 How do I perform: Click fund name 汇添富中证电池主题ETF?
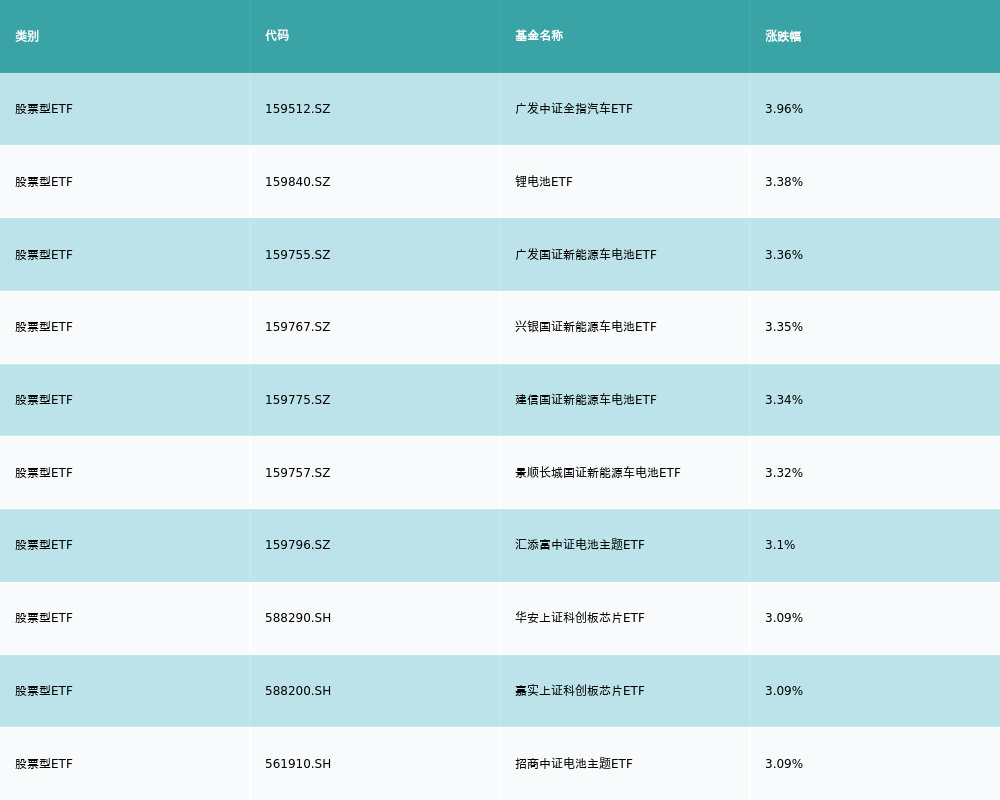click(x=580, y=545)
